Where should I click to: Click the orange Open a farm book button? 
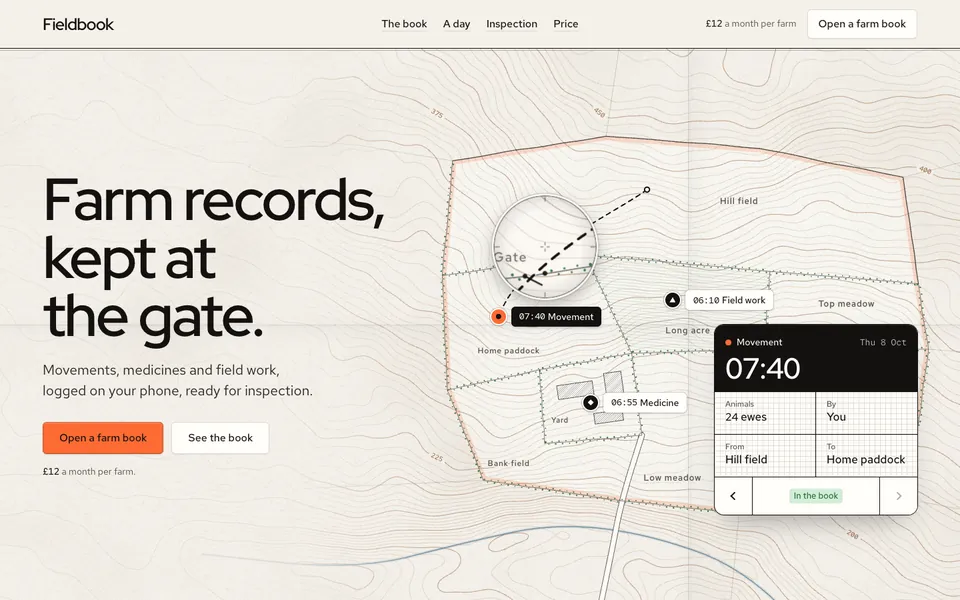tap(103, 438)
